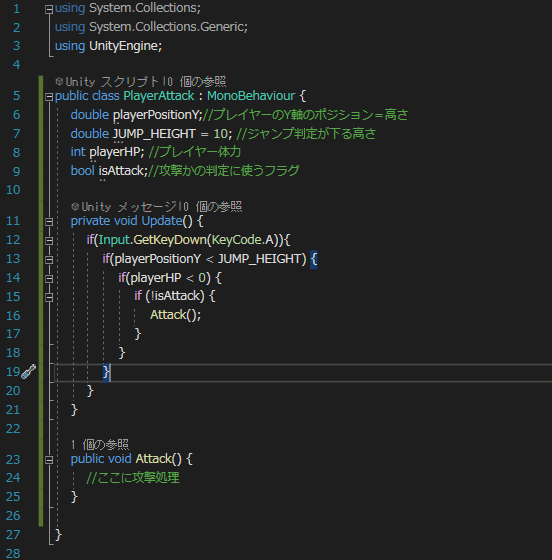Viewport: 552px width, 560px height.
Task: Collapse the PlayerAttack class on line 5
Action: pos(49,97)
